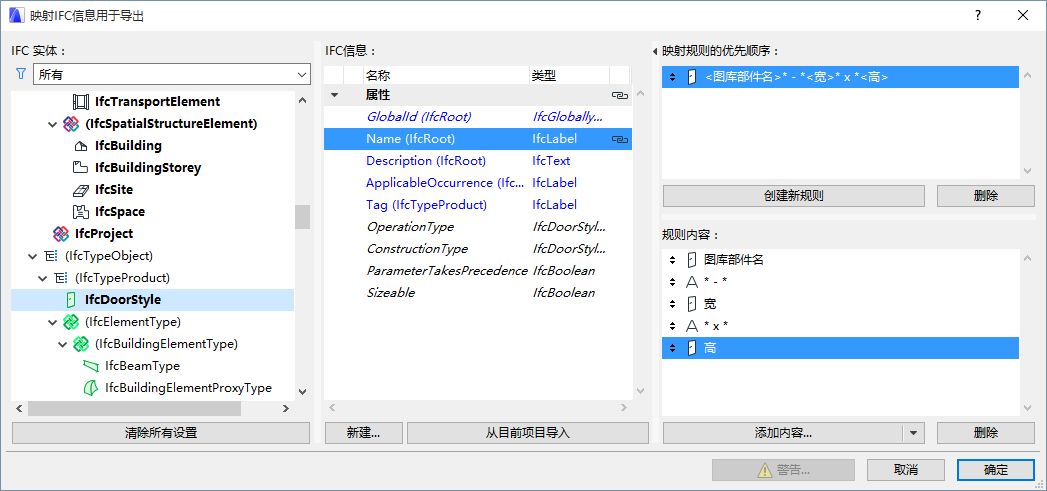Click the IfcDoorStyle door icon
The width and height of the screenshot is (1047, 491).
[70, 300]
